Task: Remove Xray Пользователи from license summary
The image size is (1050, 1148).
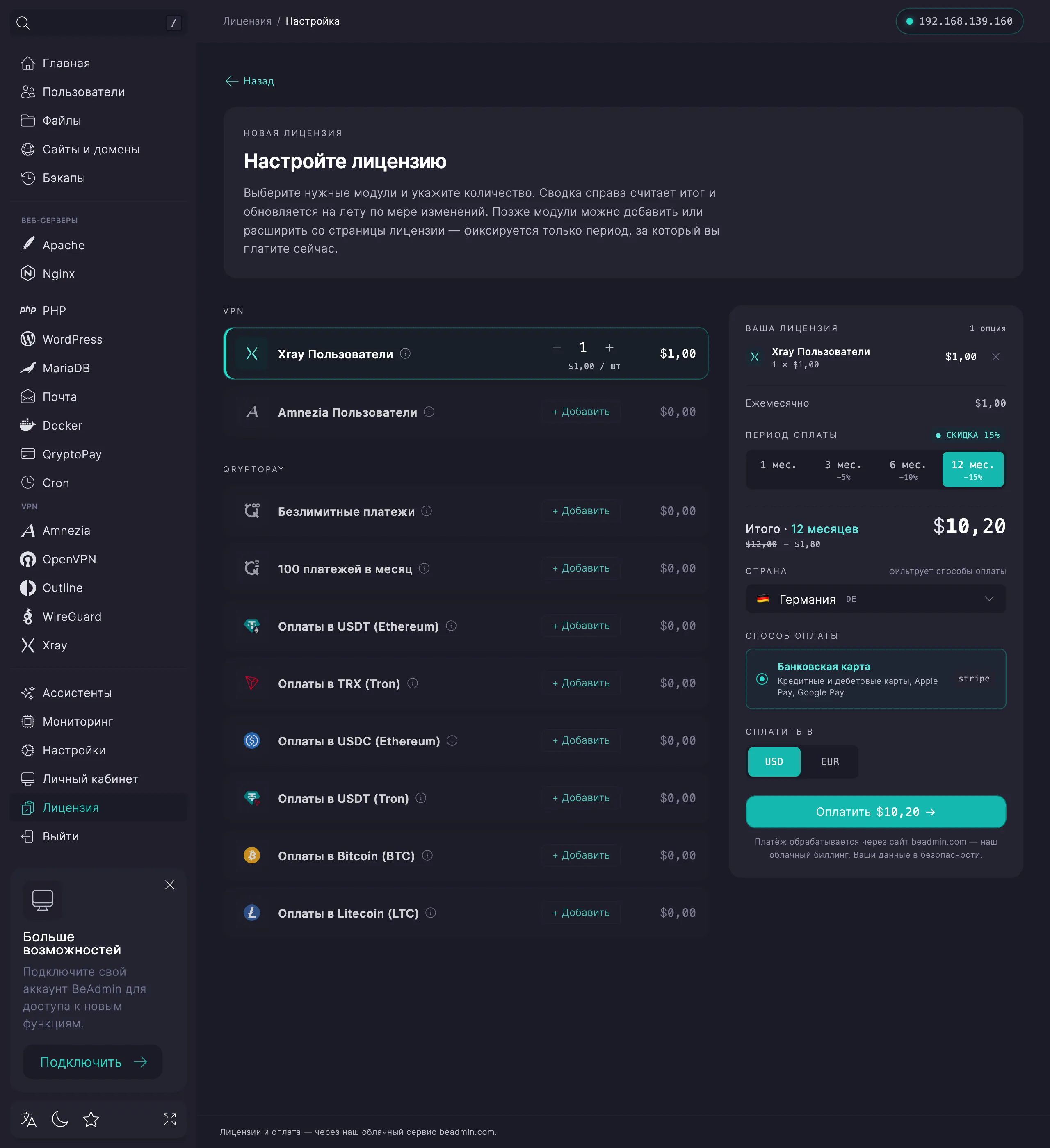Action: [996, 356]
